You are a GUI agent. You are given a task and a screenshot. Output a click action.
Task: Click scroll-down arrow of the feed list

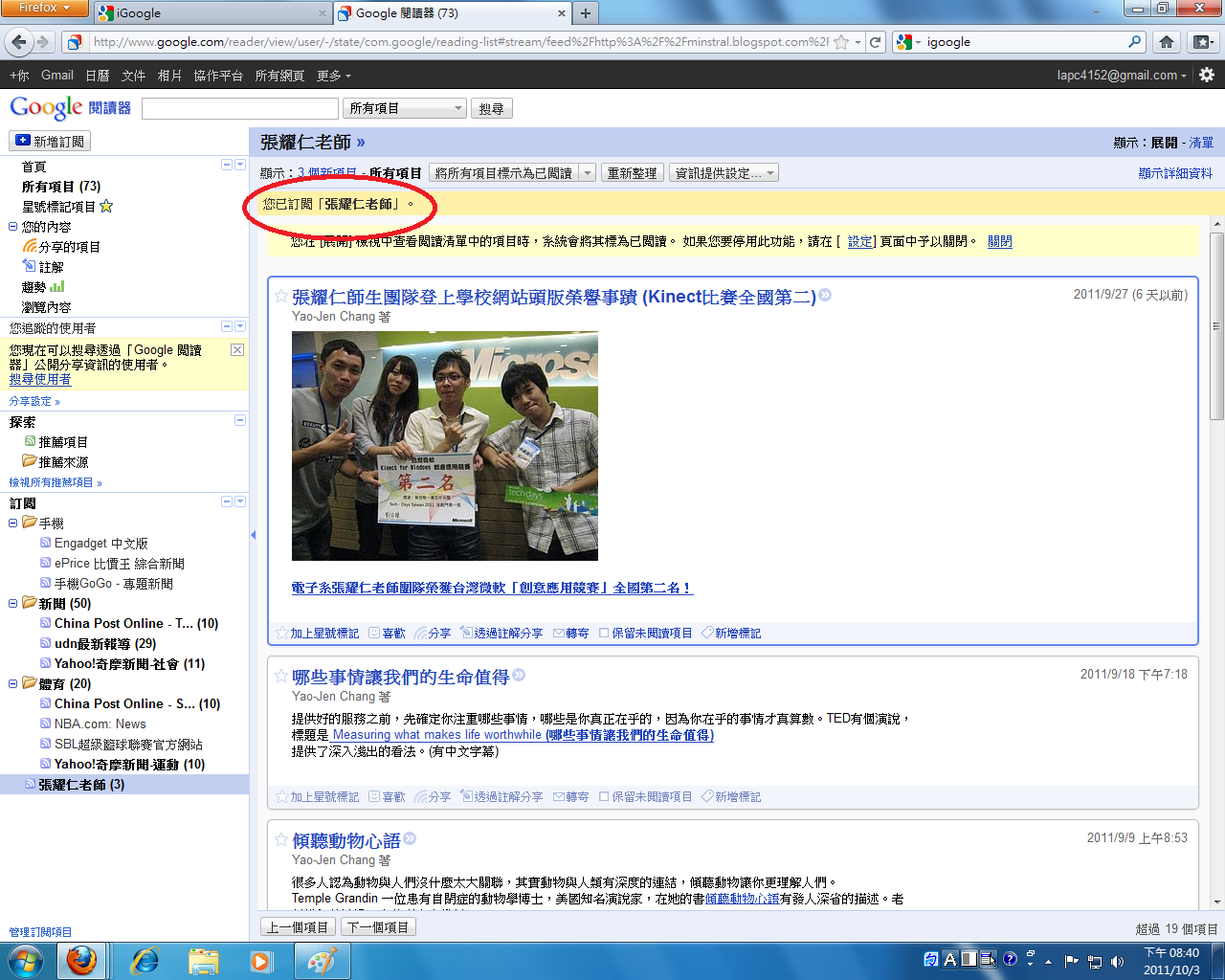1217,902
